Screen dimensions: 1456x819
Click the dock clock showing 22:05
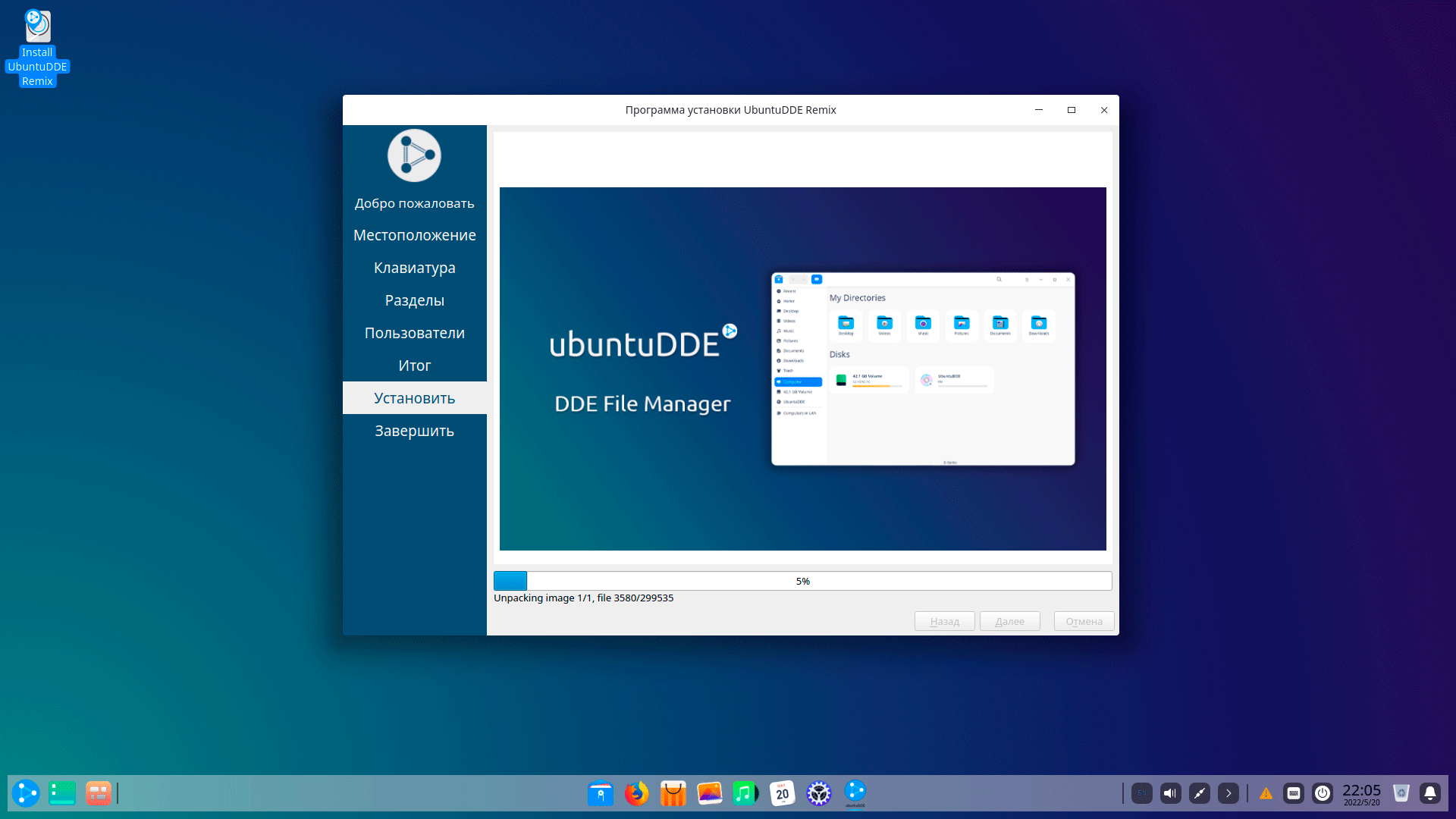(1361, 793)
